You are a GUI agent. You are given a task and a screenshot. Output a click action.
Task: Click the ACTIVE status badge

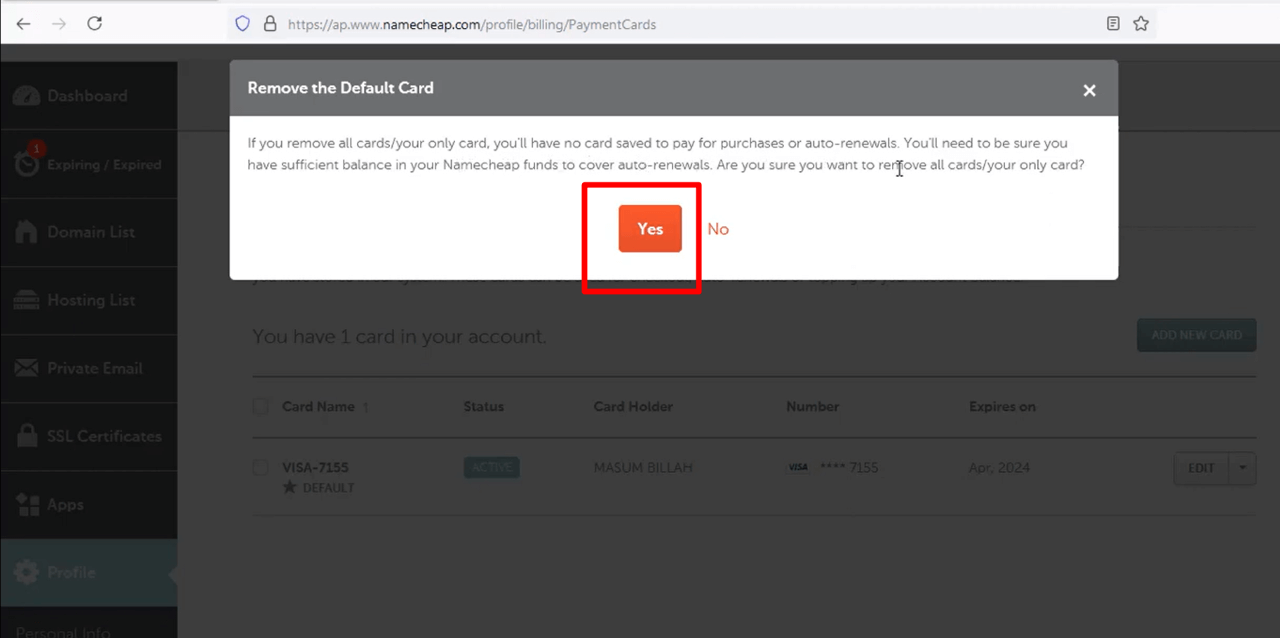[x=491, y=467]
